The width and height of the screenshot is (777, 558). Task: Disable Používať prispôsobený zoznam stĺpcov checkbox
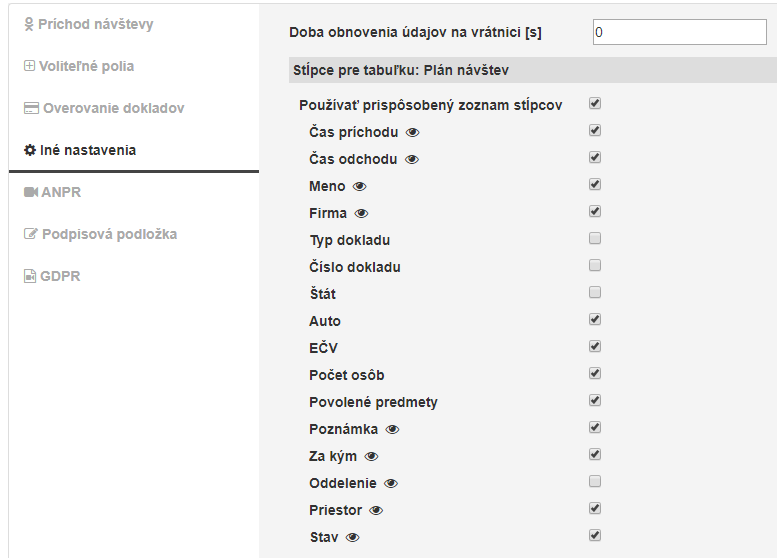click(x=595, y=103)
